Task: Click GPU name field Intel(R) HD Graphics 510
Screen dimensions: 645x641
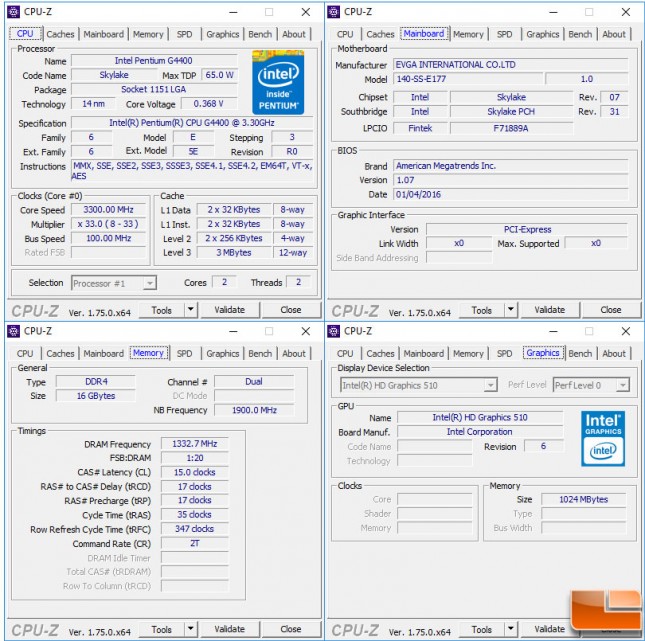Action: (x=480, y=417)
